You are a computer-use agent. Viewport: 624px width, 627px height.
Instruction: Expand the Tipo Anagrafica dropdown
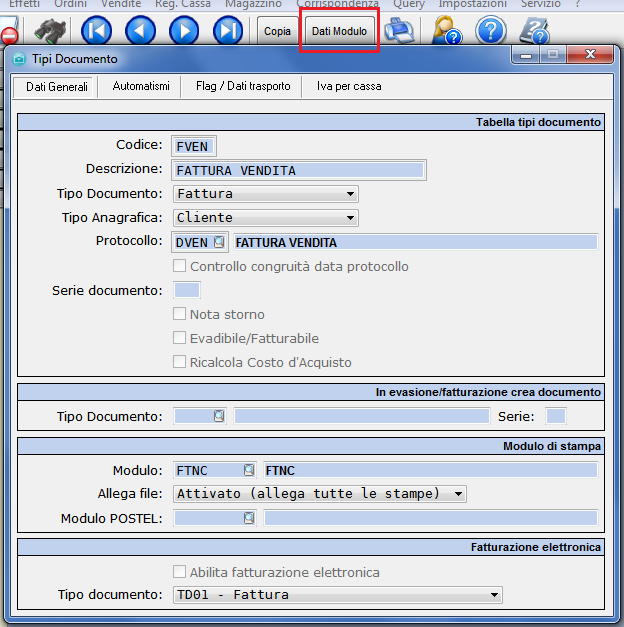(x=350, y=218)
